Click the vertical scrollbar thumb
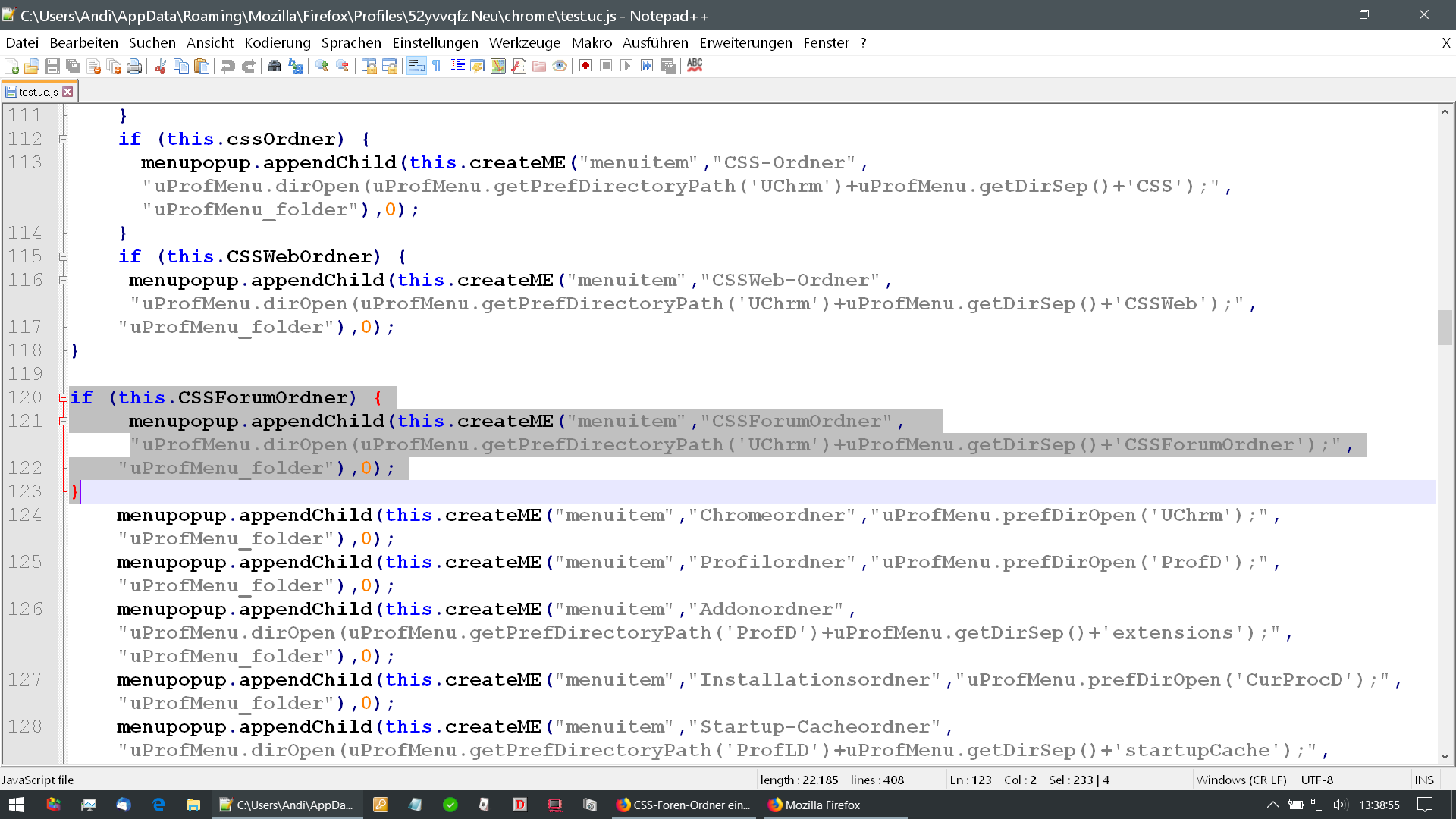Screen dimensions: 1456x819 pyautogui.click(x=1445, y=328)
